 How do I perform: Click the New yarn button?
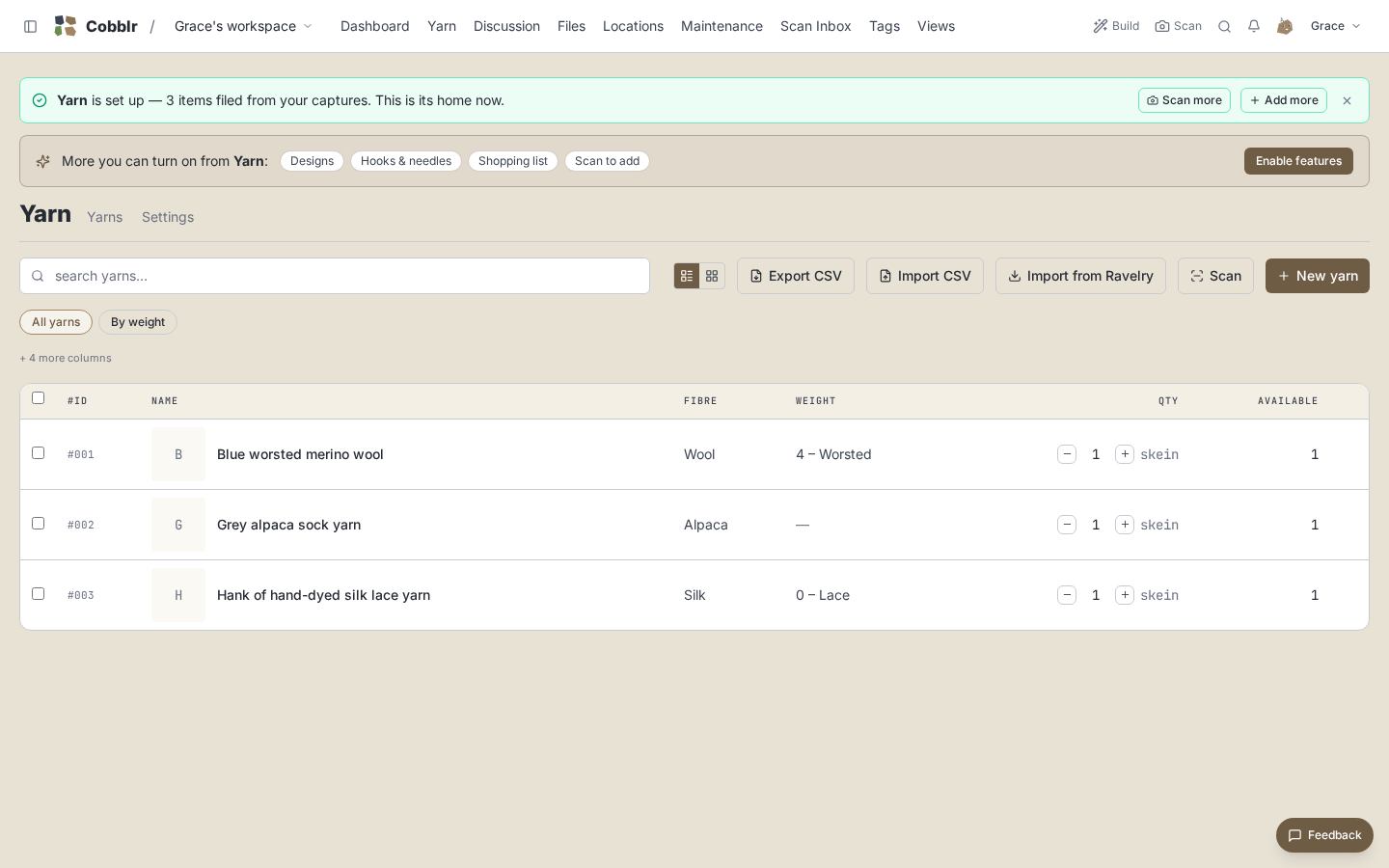1318,276
